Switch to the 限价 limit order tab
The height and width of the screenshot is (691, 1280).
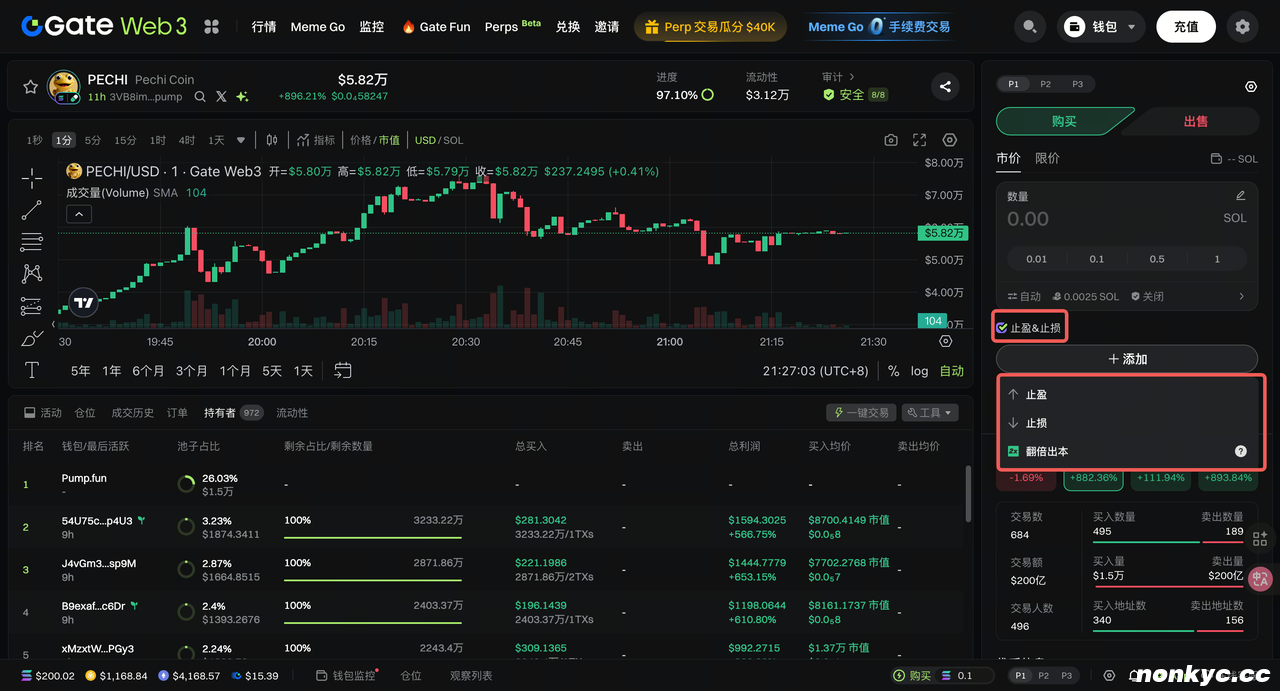point(1047,158)
